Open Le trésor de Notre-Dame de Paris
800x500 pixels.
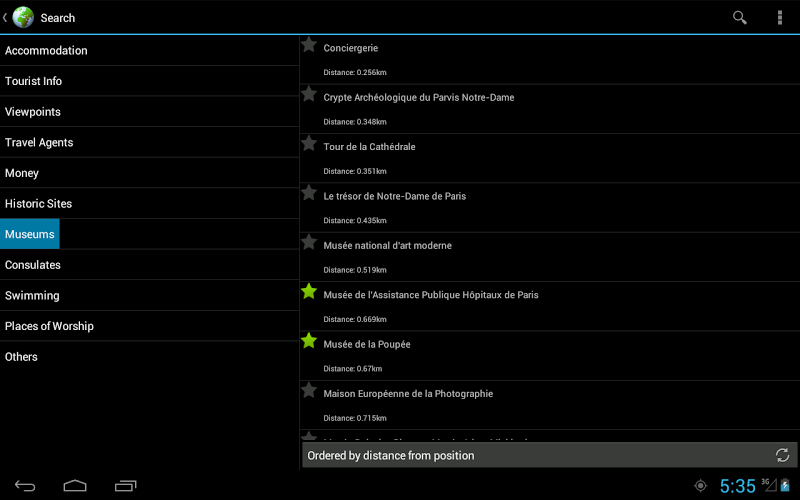[549, 208]
